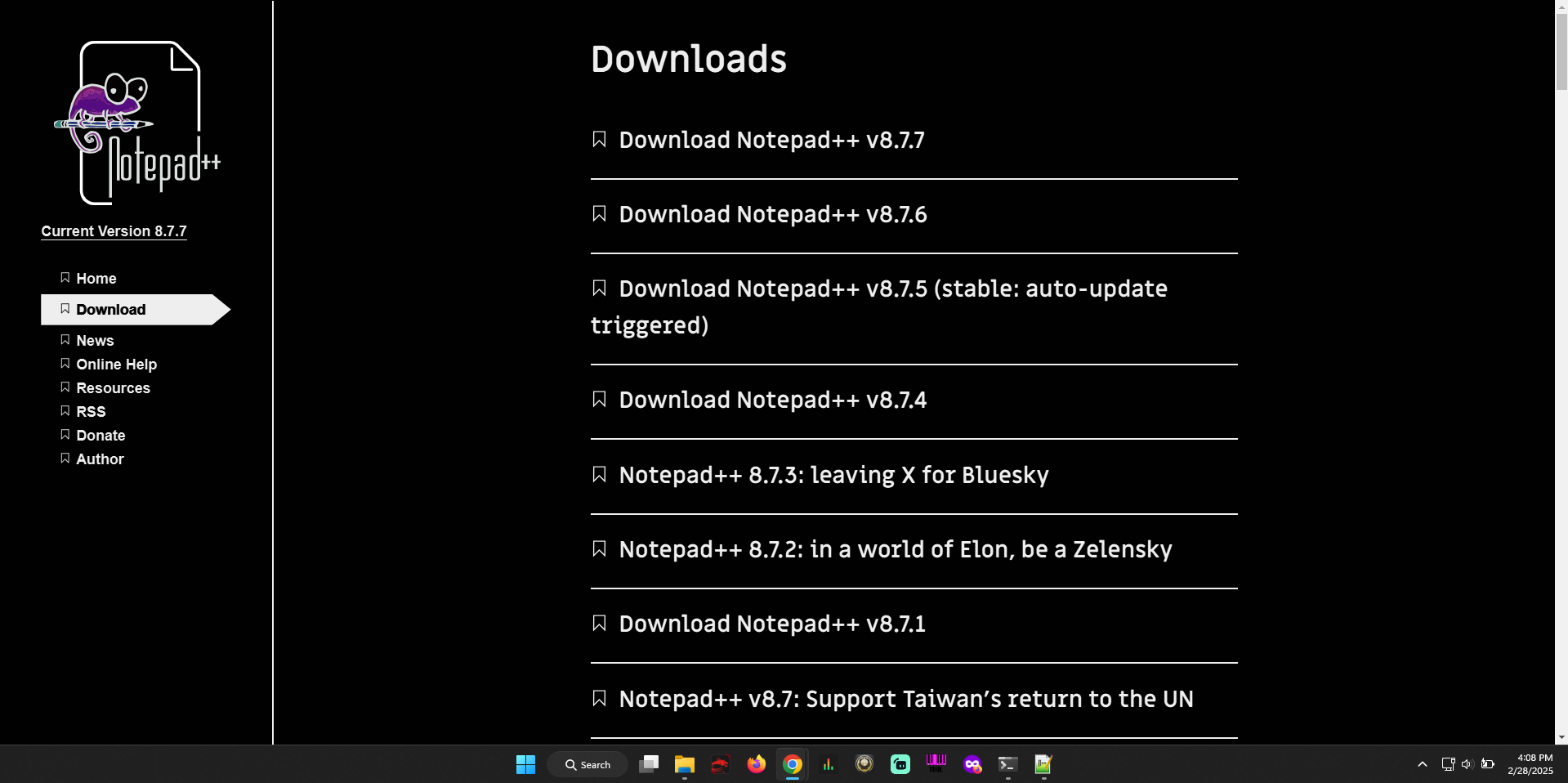Open Download Notepad++ v8.7.1 link

point(772,624)
